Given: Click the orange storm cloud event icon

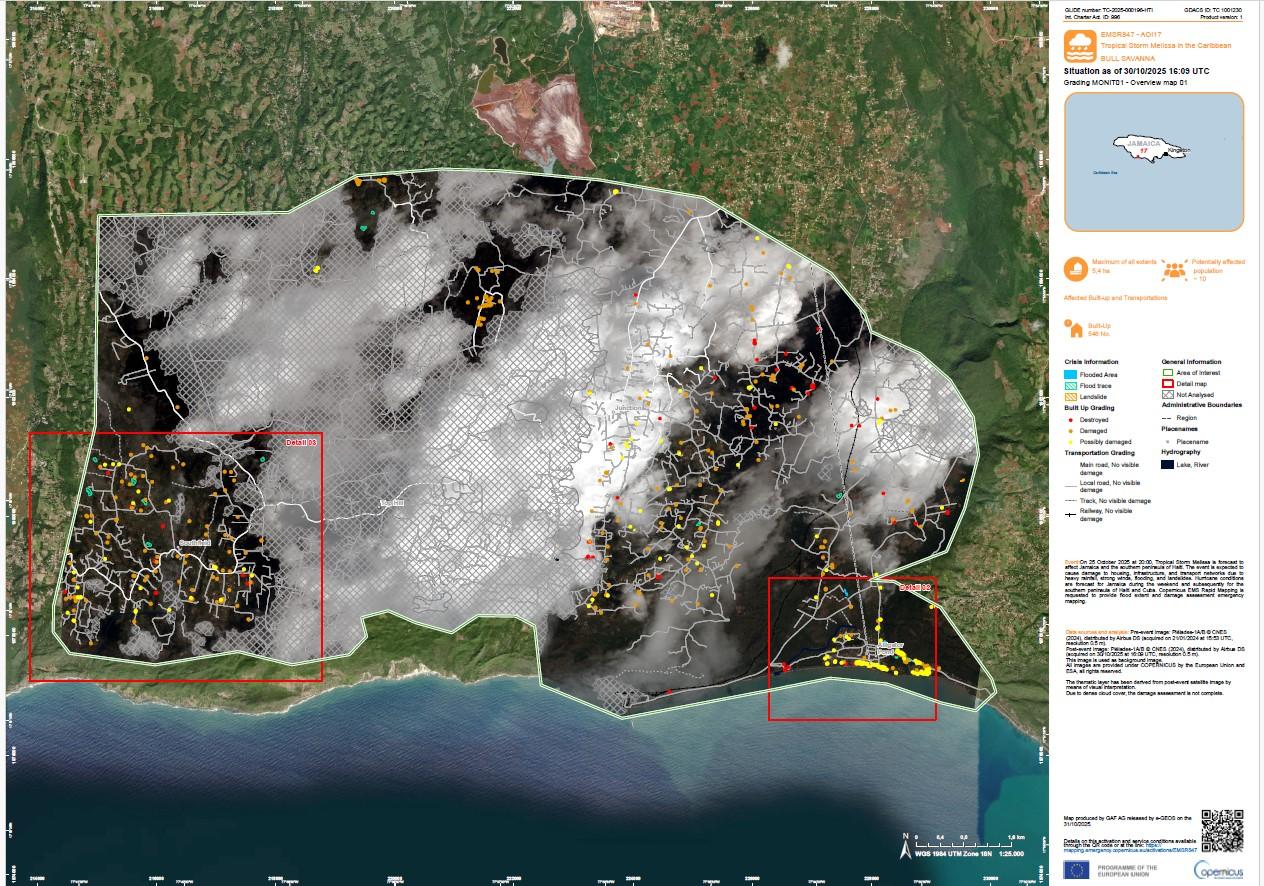Looking at the screenshot, I should click(x=1078, y=43).
